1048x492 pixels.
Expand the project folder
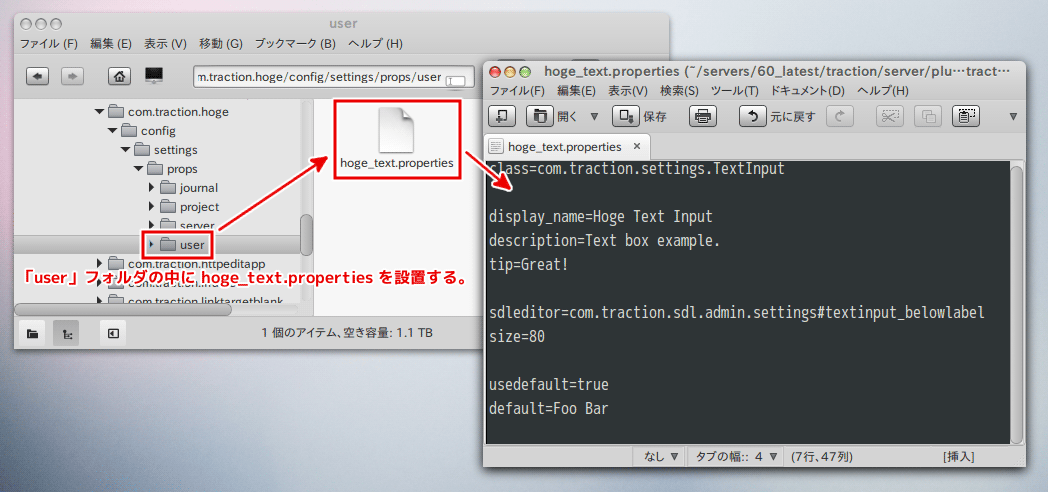coord(152,207)
